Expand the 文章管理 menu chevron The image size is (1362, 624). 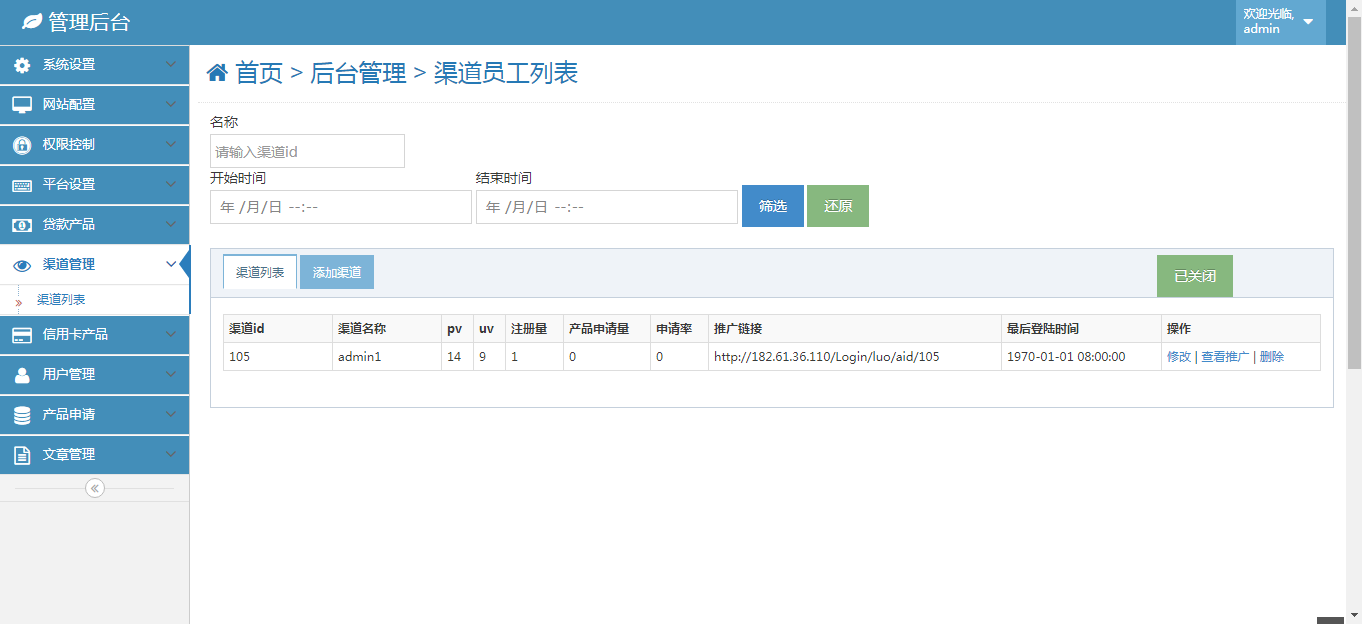[171, 454]
